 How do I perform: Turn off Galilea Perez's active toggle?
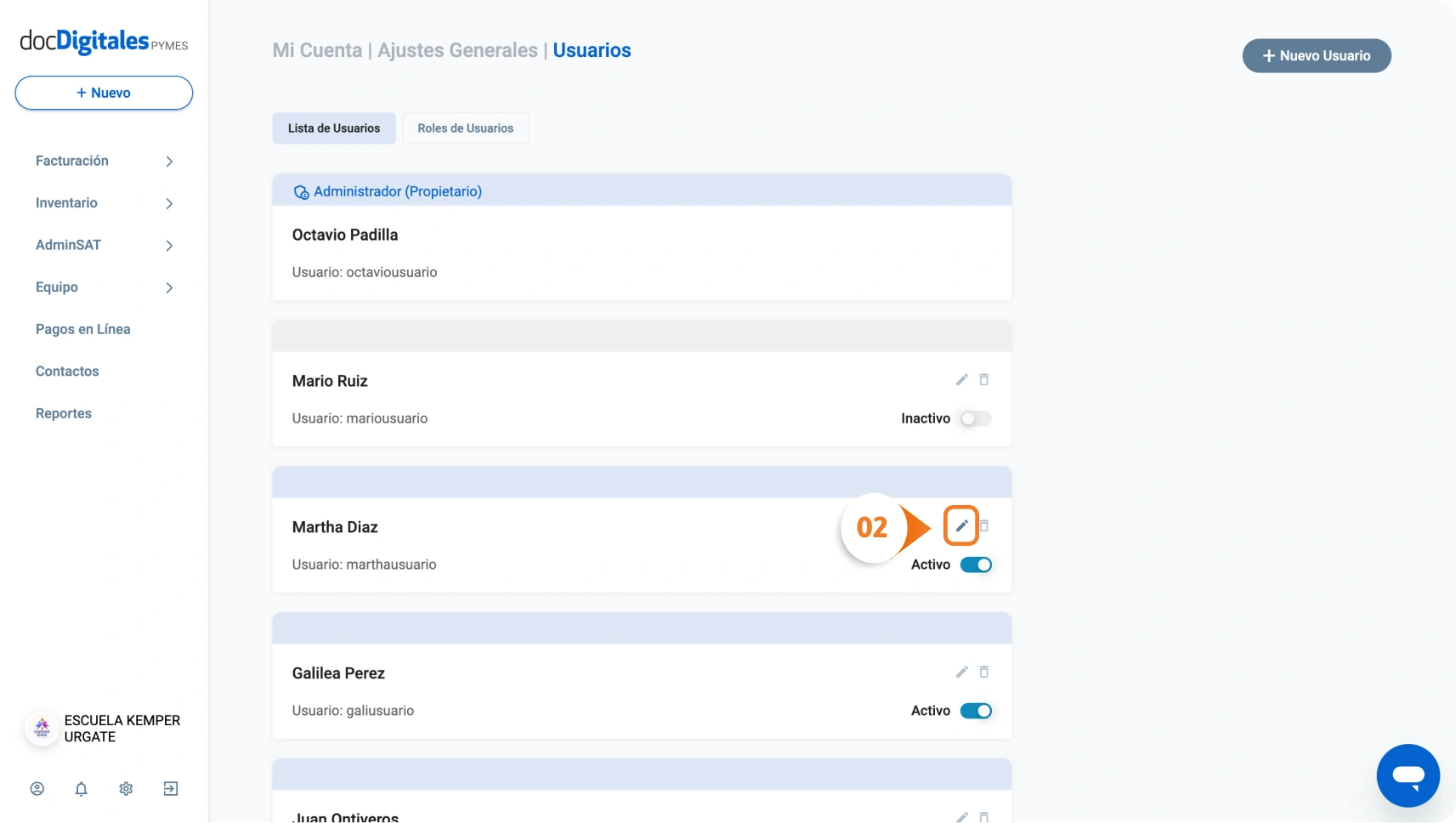(x=976, y=711)
